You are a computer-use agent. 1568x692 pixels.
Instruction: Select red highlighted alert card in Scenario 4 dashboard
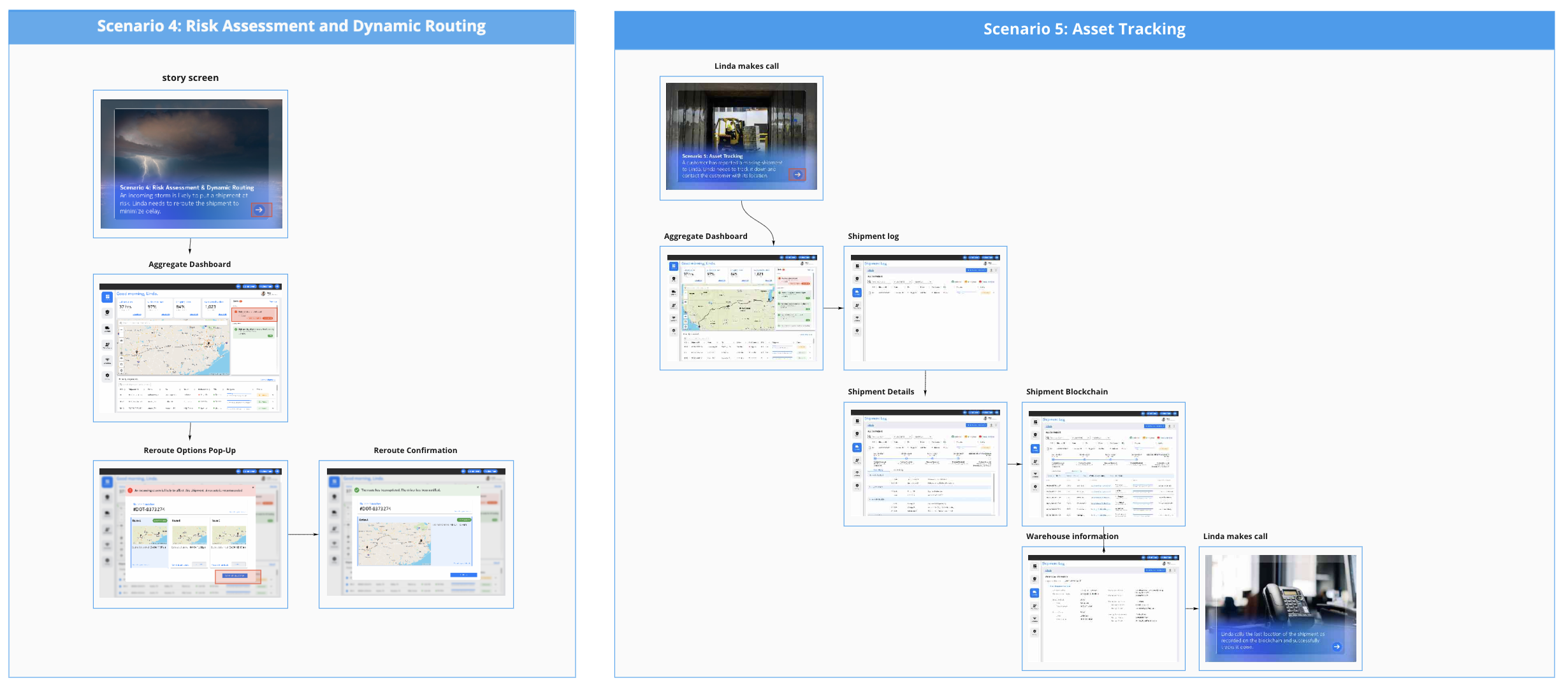point(254,314)
